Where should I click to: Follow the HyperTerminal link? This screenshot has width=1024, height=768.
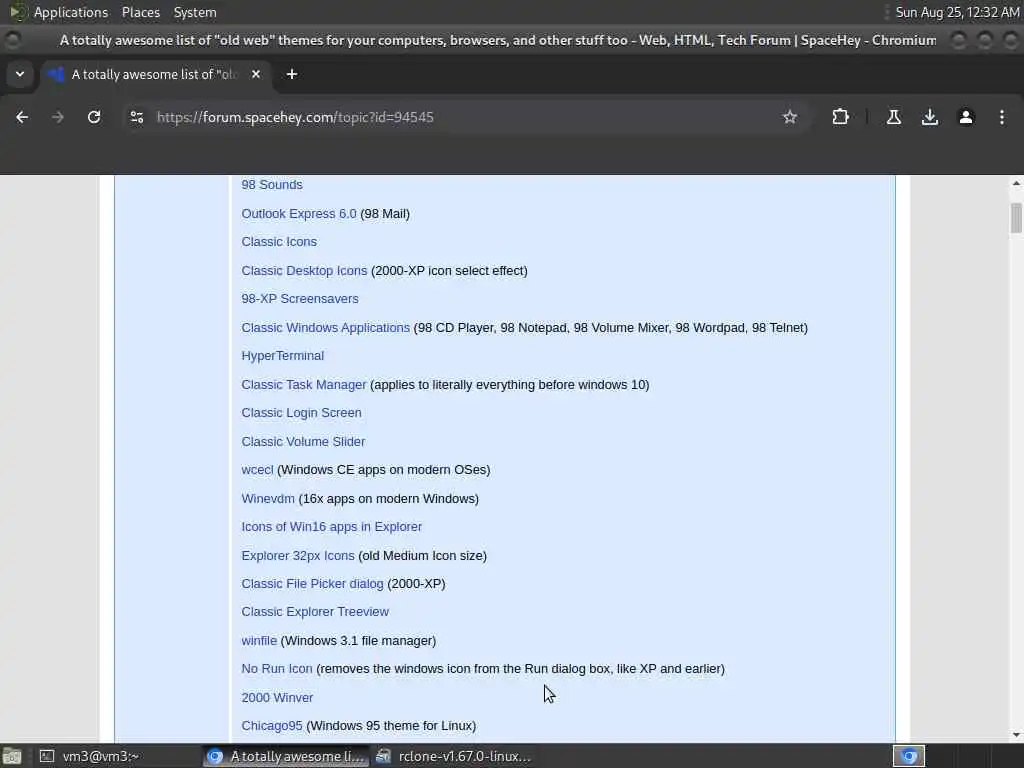coord(282,356)
